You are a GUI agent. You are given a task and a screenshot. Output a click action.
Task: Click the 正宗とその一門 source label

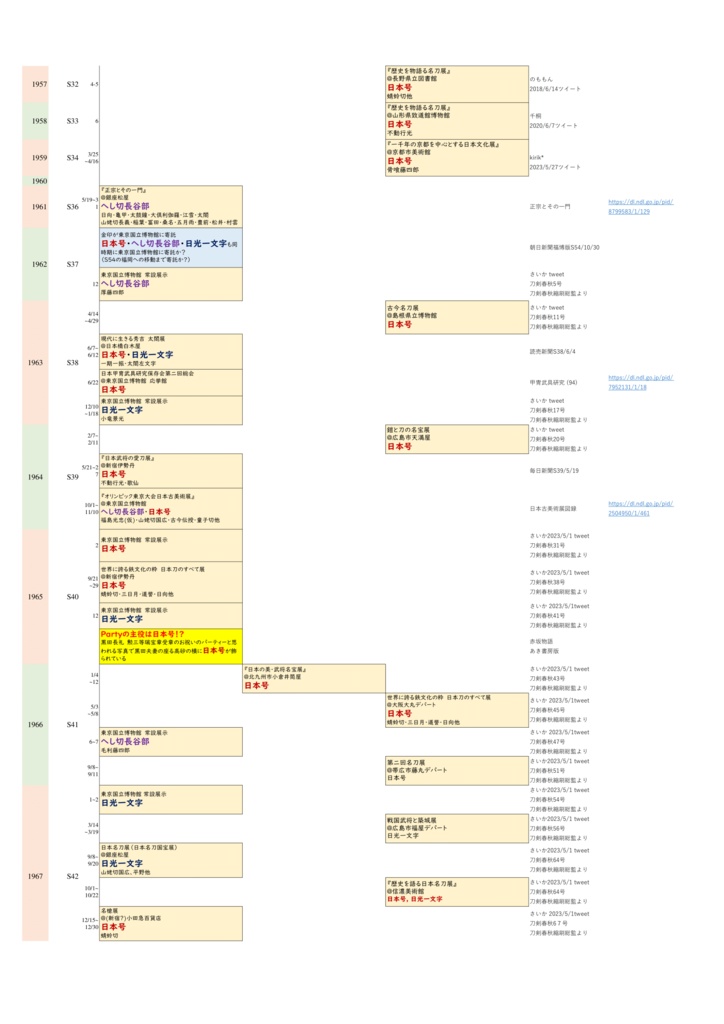click(549, 206)
